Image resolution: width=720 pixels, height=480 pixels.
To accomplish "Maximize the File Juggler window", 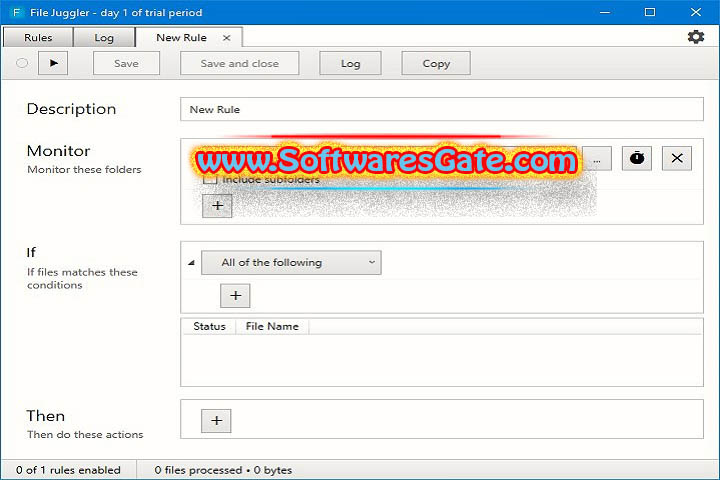I will (x=650, y=12).
